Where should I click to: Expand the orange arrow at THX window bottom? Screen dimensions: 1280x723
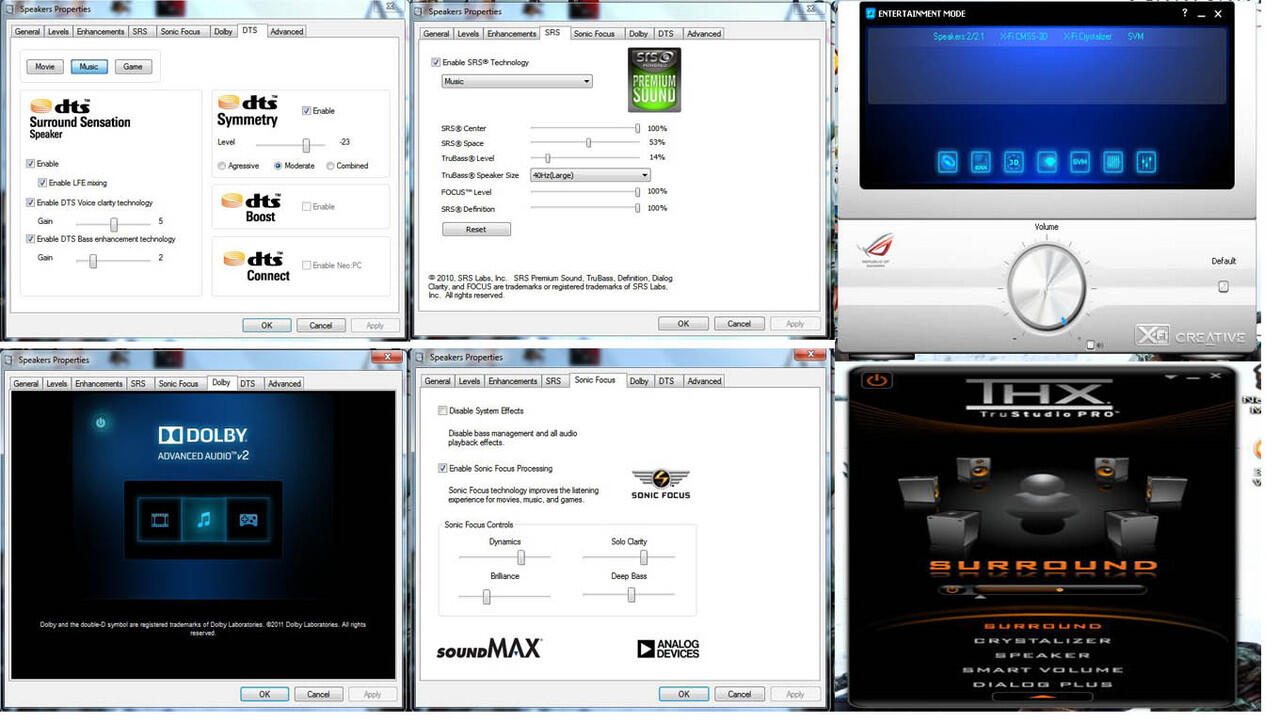click(x=1043, y=697)
